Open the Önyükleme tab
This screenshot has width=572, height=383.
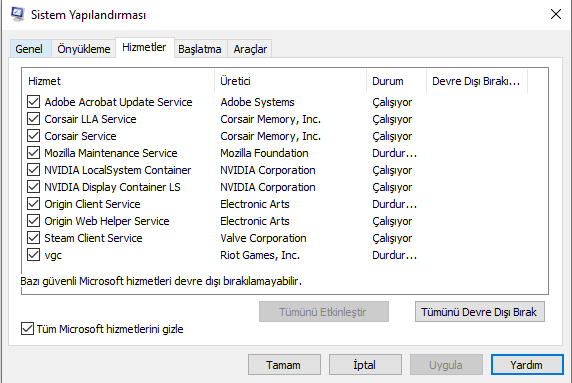(x=84, y=49)
